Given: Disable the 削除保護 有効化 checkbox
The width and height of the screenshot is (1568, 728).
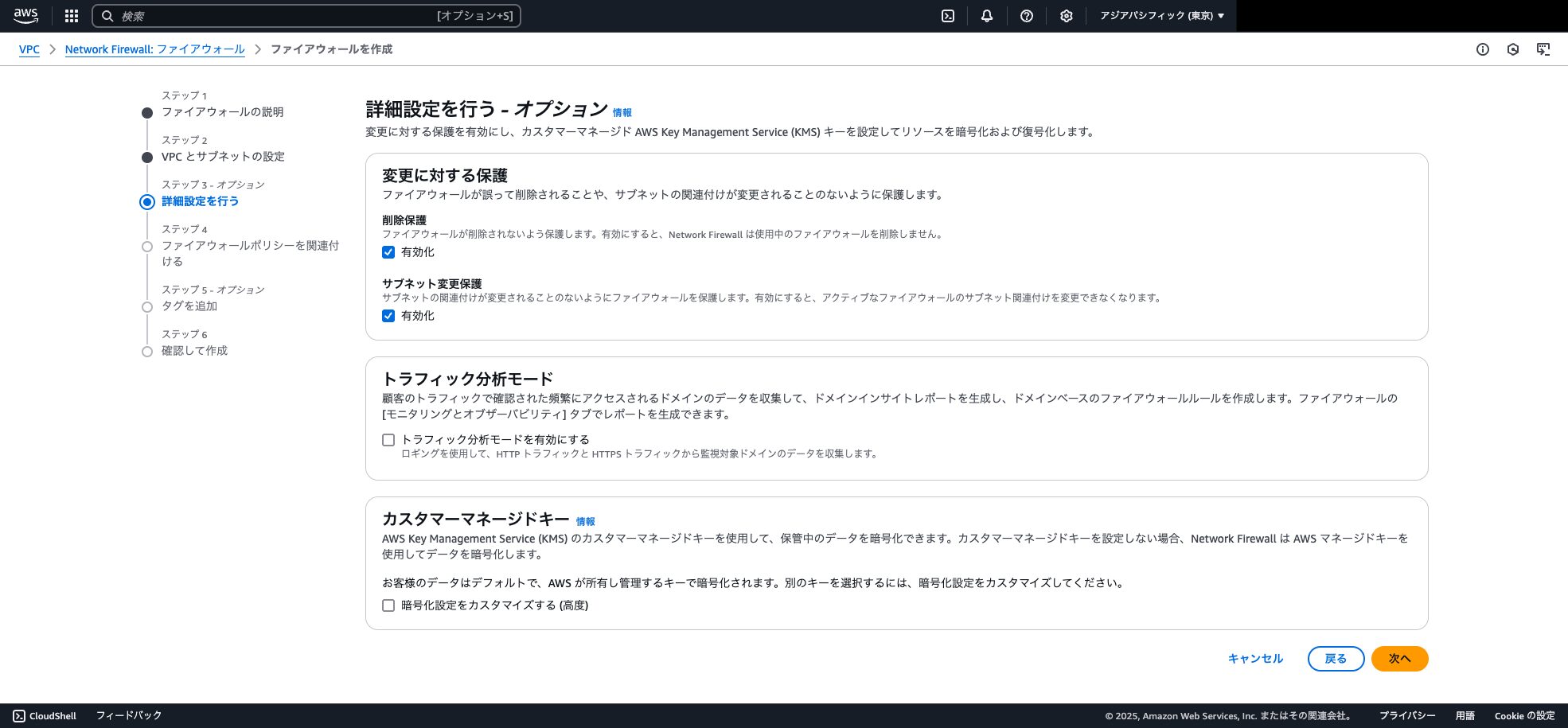Looking at the screenshot, I should (388, 252).
